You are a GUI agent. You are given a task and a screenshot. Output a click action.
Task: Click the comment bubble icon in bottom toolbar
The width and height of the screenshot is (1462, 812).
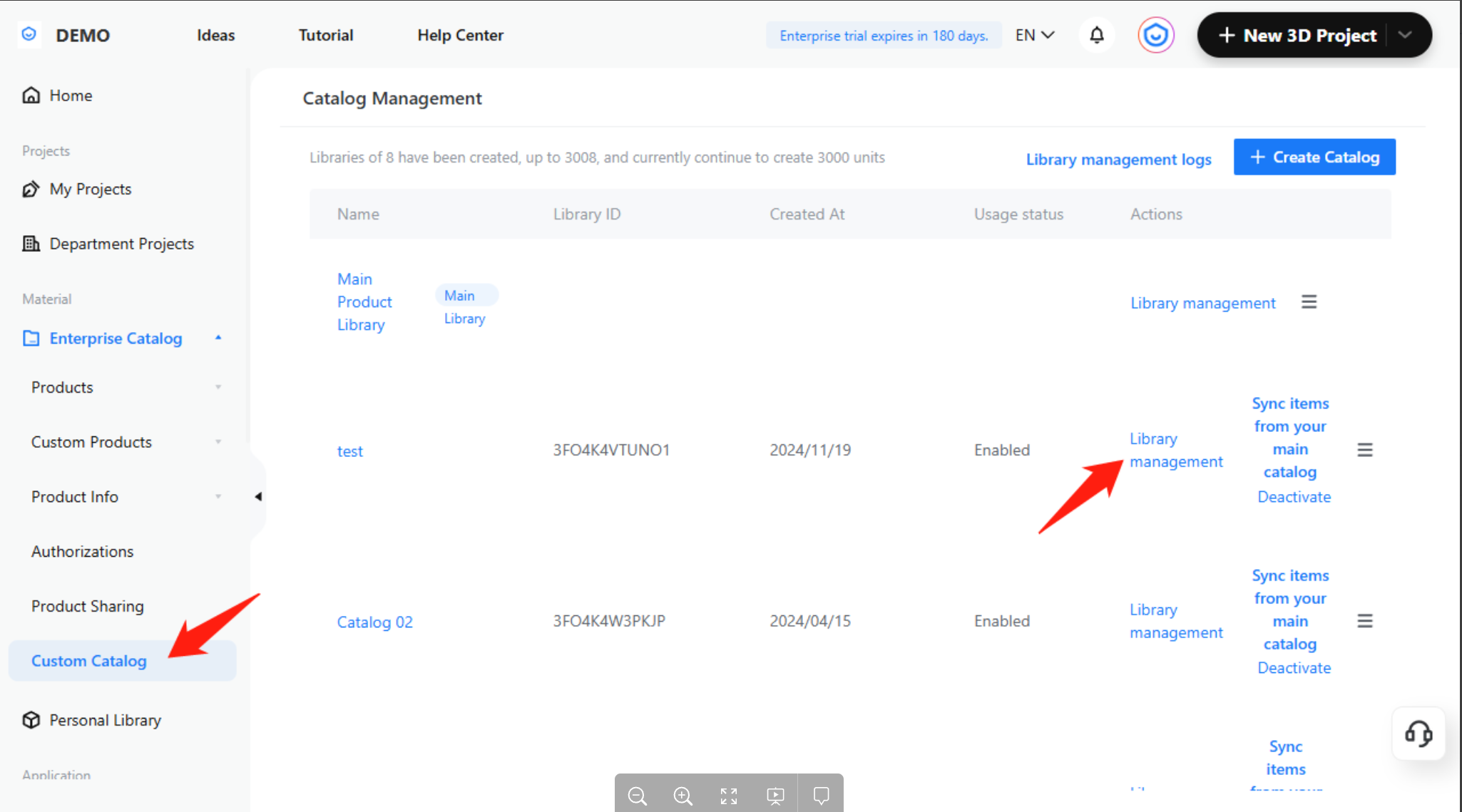tap(821, 796)
